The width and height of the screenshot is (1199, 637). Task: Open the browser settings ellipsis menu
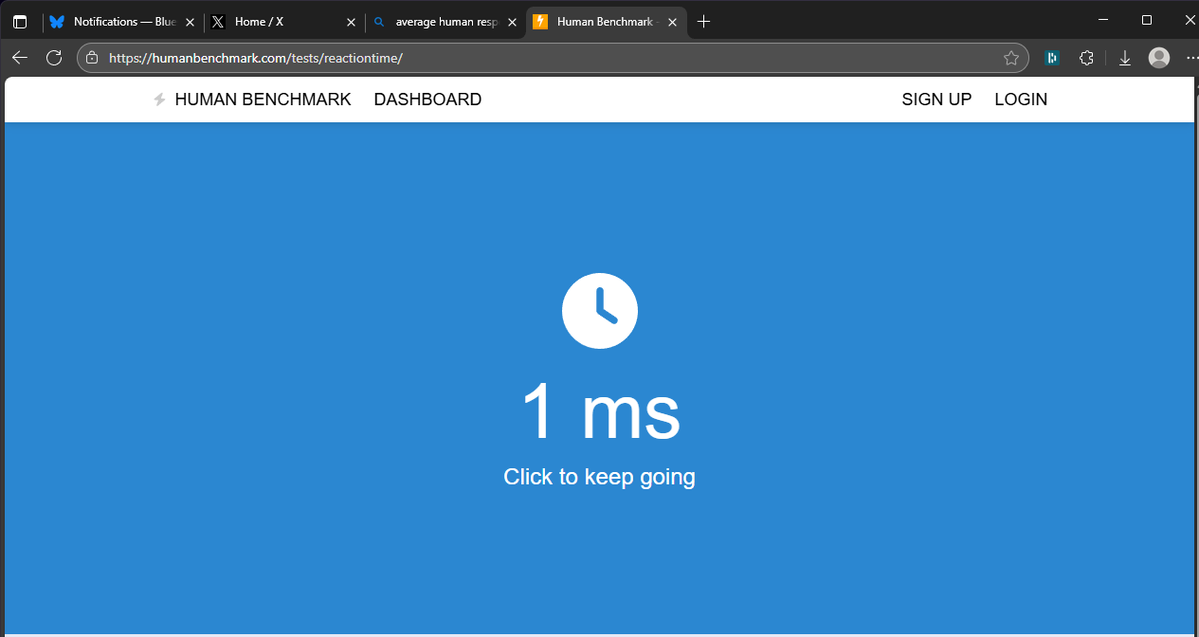pos(1191,58)
